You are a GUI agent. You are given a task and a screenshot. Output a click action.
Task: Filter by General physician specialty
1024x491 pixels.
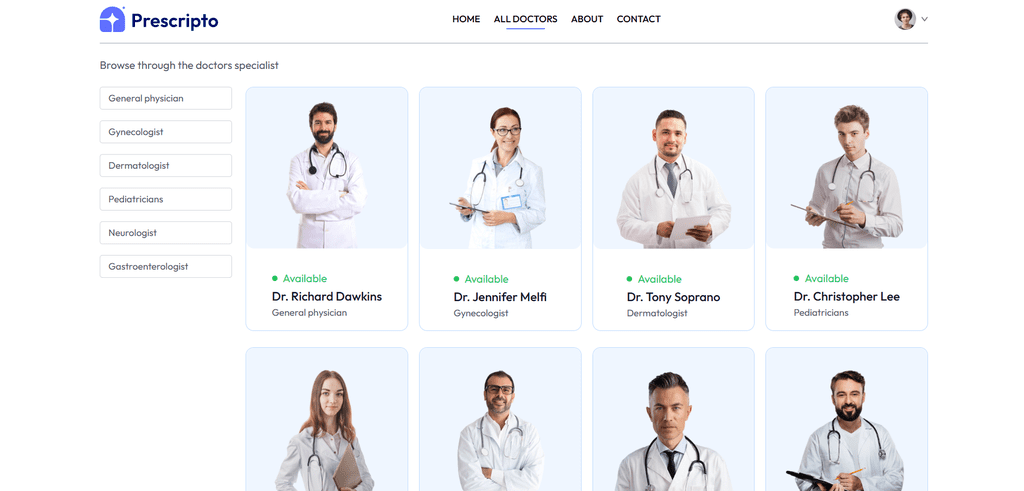coord(166,99)
